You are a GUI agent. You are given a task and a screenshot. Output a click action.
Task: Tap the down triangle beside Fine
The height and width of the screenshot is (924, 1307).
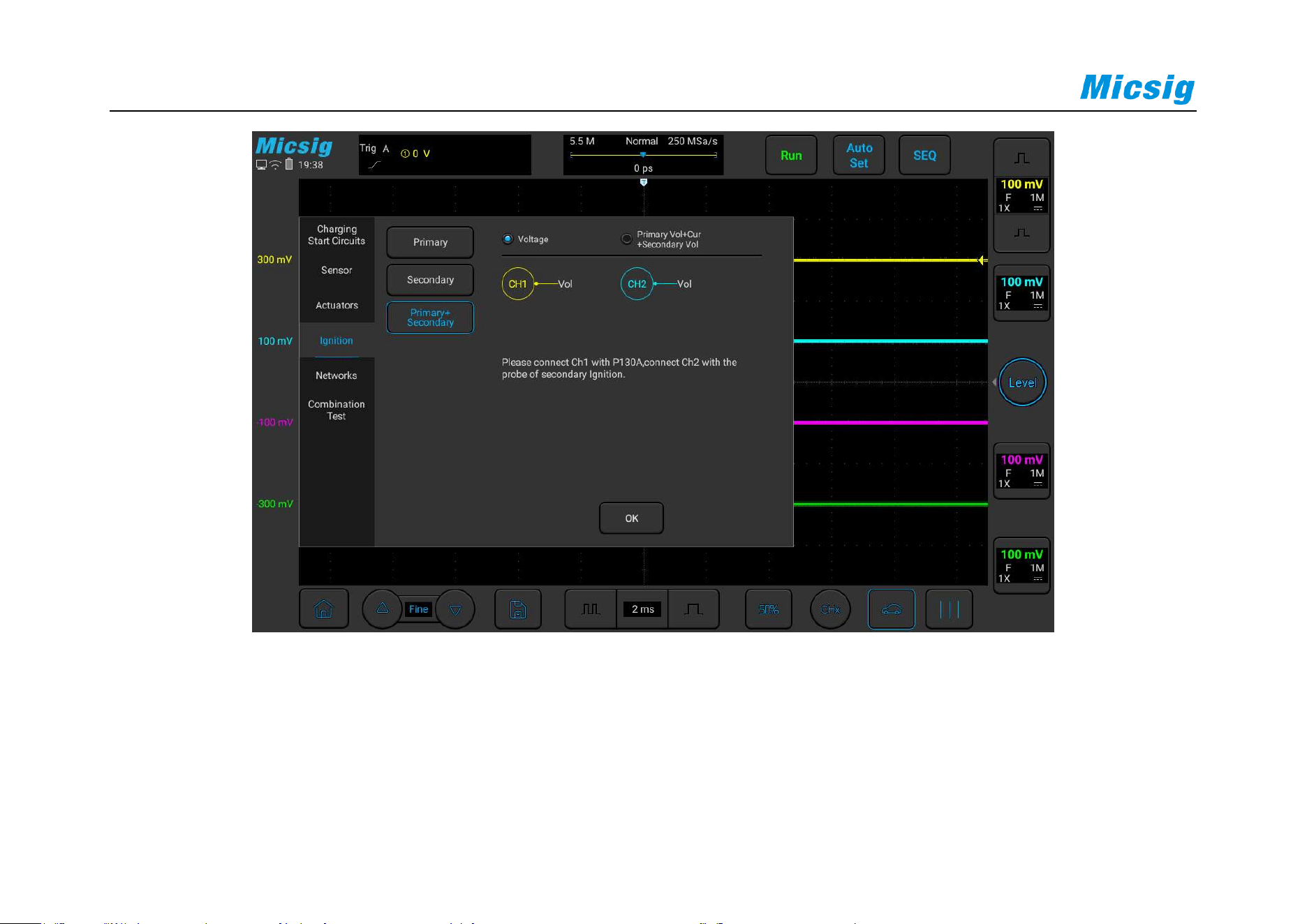coord(455,609)
